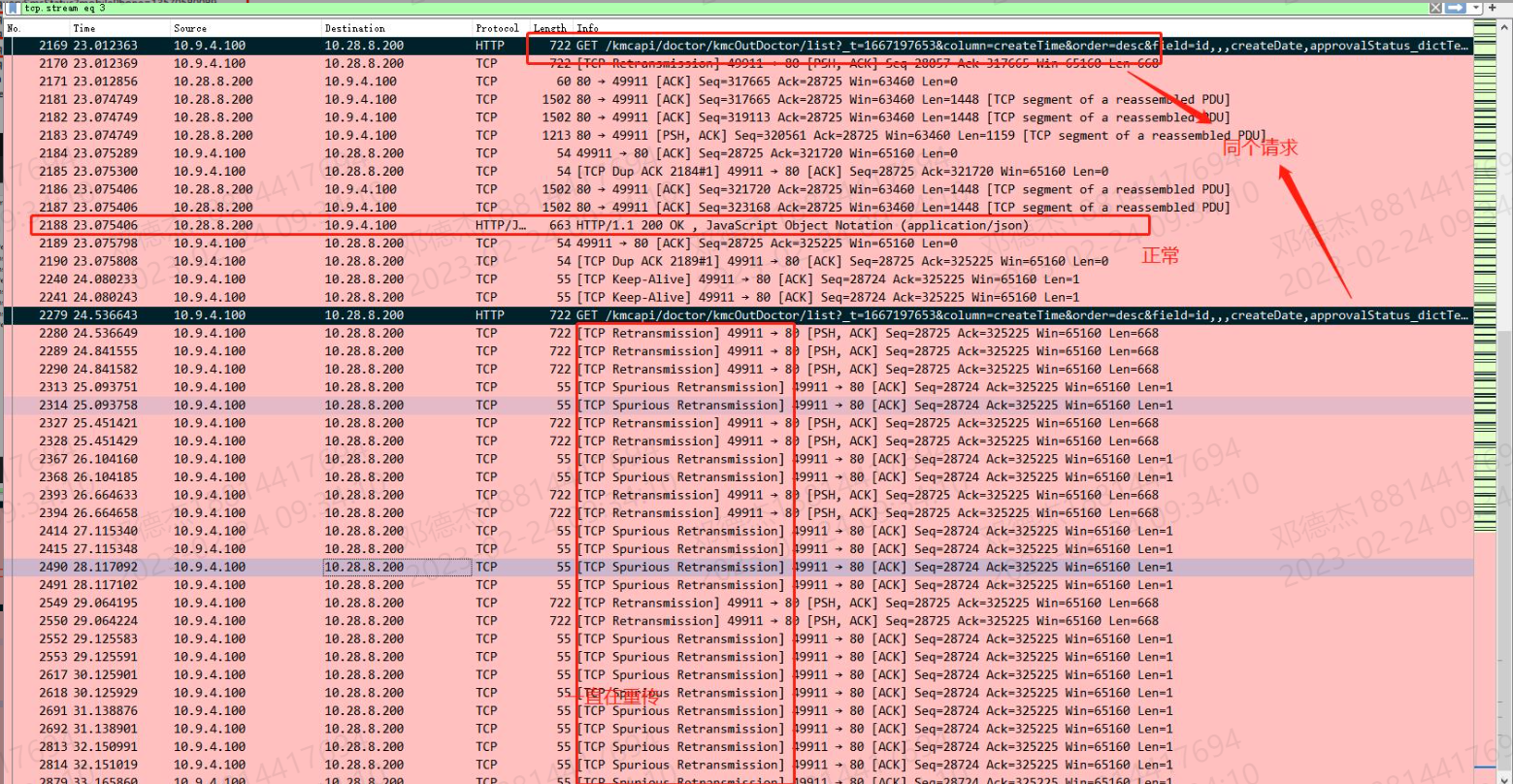The image size is (1513, 784).
Task: Add a filter button with the plus icon
Action: coord(1493,8)
